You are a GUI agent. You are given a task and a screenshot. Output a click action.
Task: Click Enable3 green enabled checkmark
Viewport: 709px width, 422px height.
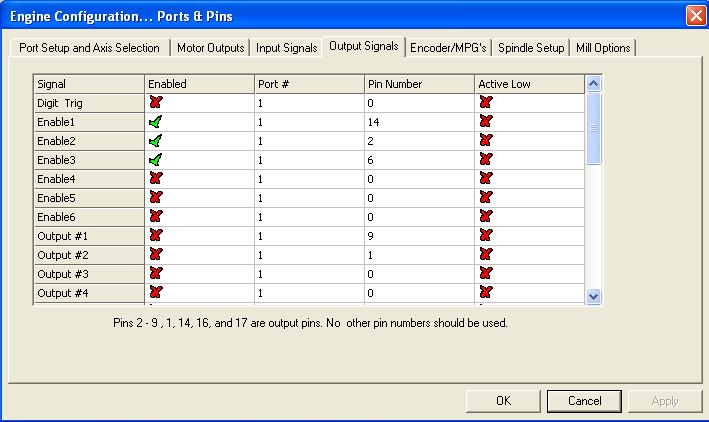click(x=155, y=160)
